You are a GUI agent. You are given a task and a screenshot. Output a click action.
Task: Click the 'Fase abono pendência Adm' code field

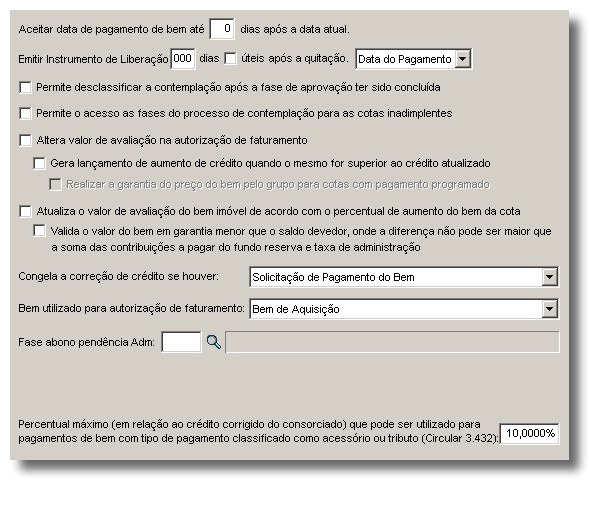coord(181,342)
